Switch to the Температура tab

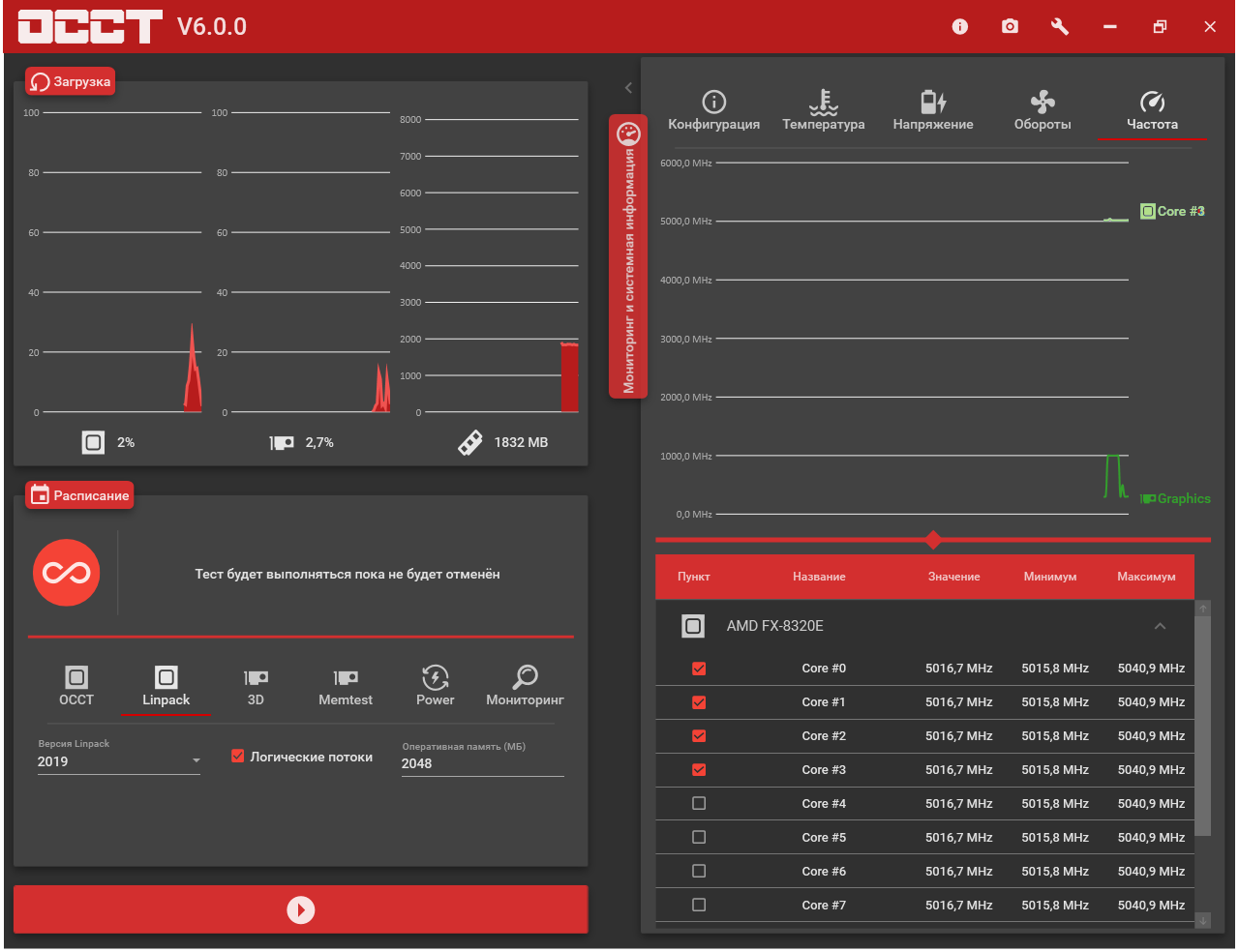click(x=824, y=110)
